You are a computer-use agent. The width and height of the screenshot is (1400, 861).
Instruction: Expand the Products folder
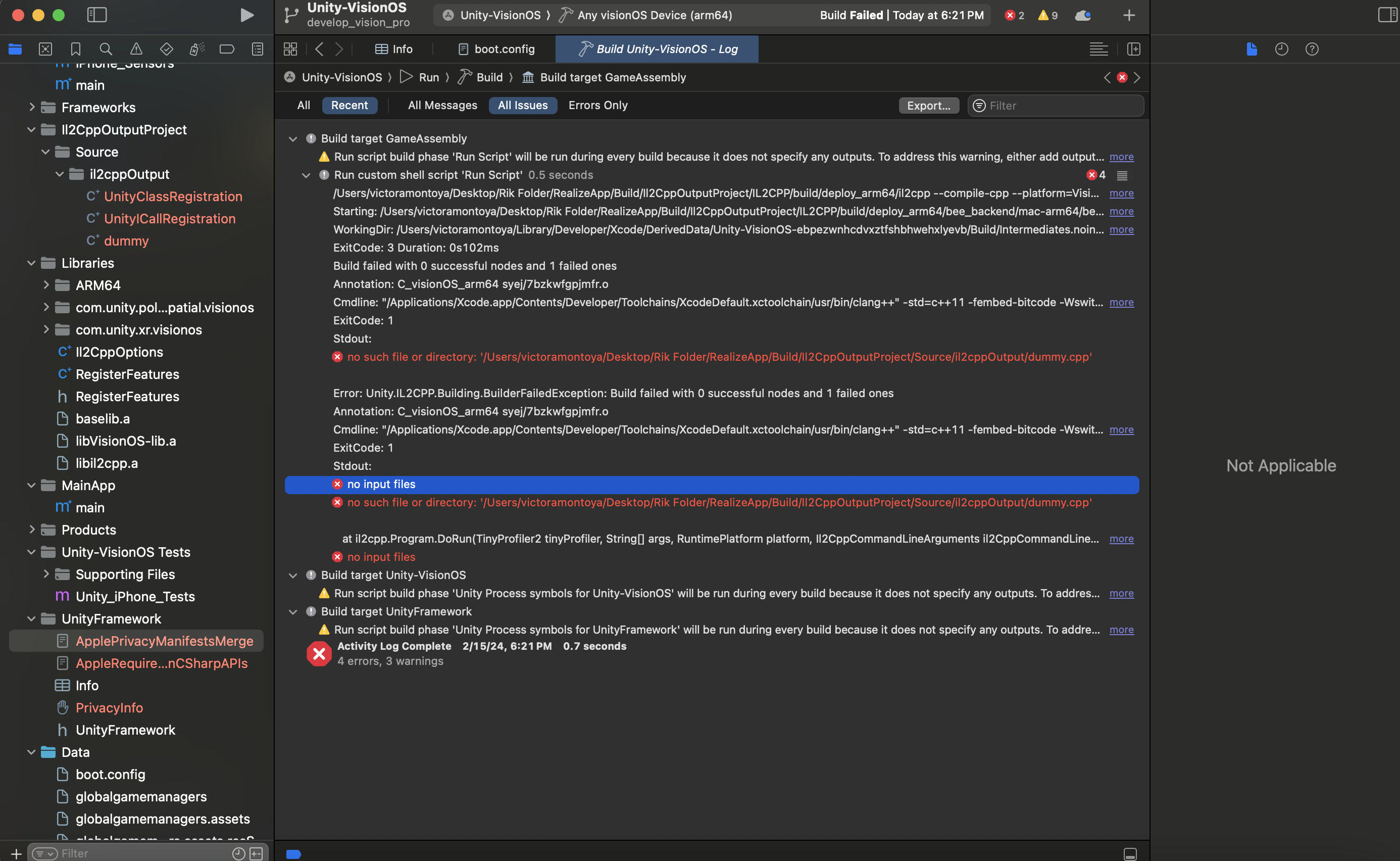pos(32,530)
